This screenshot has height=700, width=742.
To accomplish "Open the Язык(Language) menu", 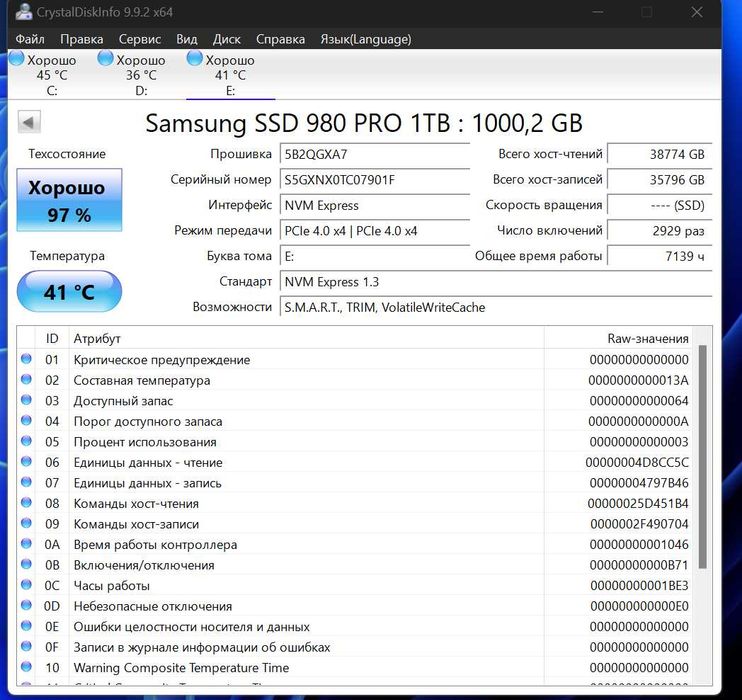I will coord(366,39).
